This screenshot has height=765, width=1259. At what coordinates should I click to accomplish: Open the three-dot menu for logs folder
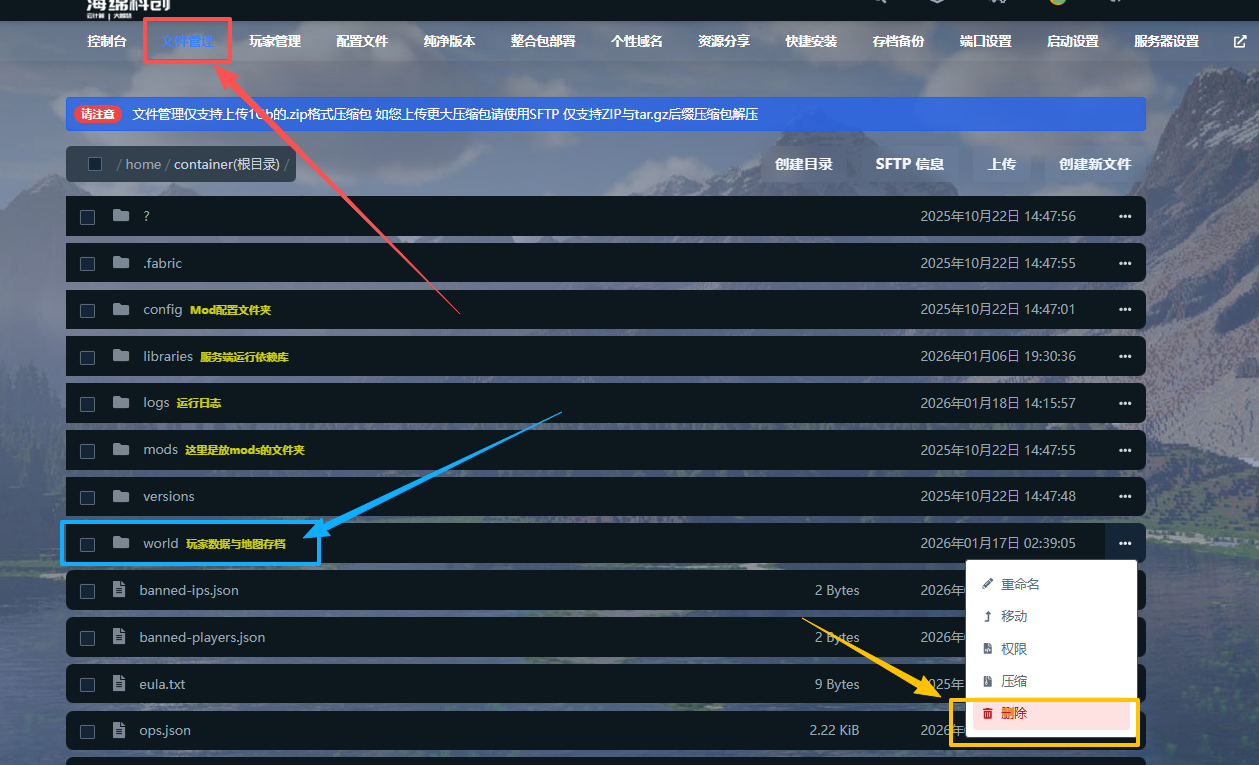click(x=1125, y=403)
